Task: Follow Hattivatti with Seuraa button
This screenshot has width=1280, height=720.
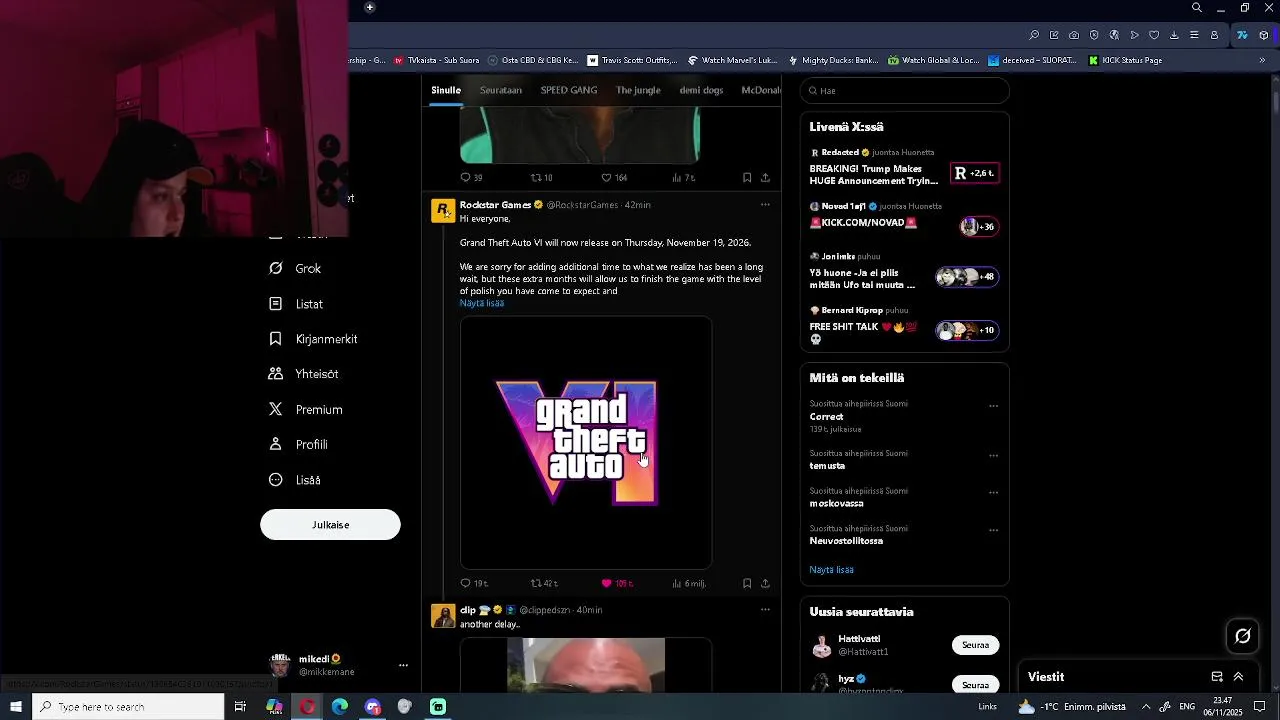Action: click(975, 645)
